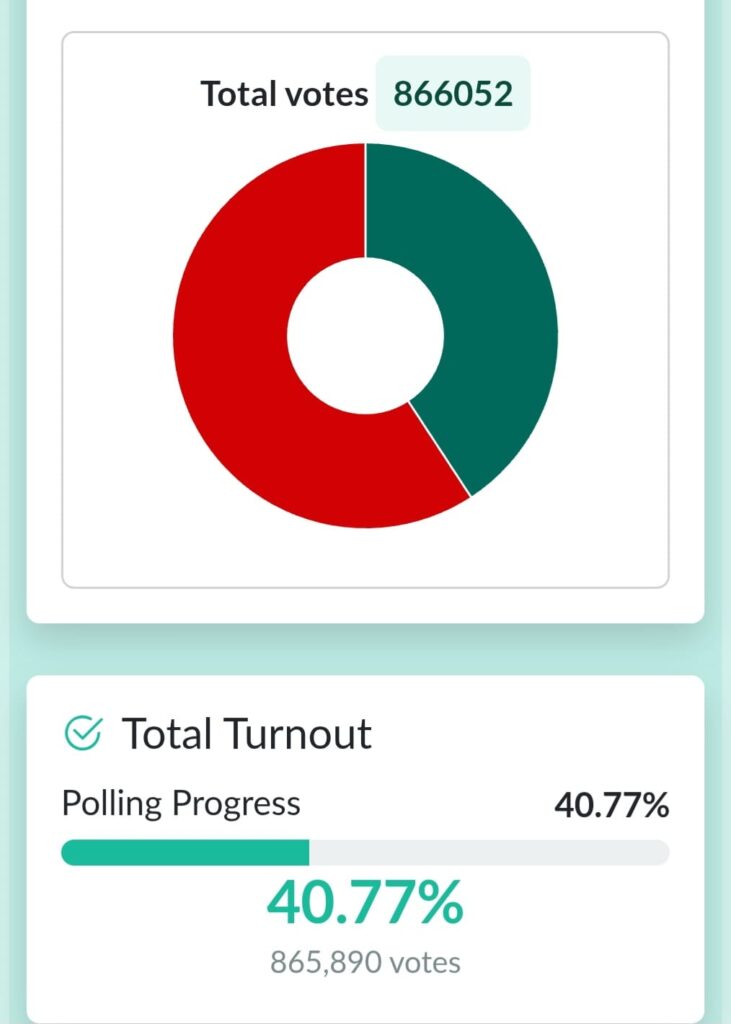Click the large green 40.77% figure
Screen dimensions: 731x1024
click(365, 903)
